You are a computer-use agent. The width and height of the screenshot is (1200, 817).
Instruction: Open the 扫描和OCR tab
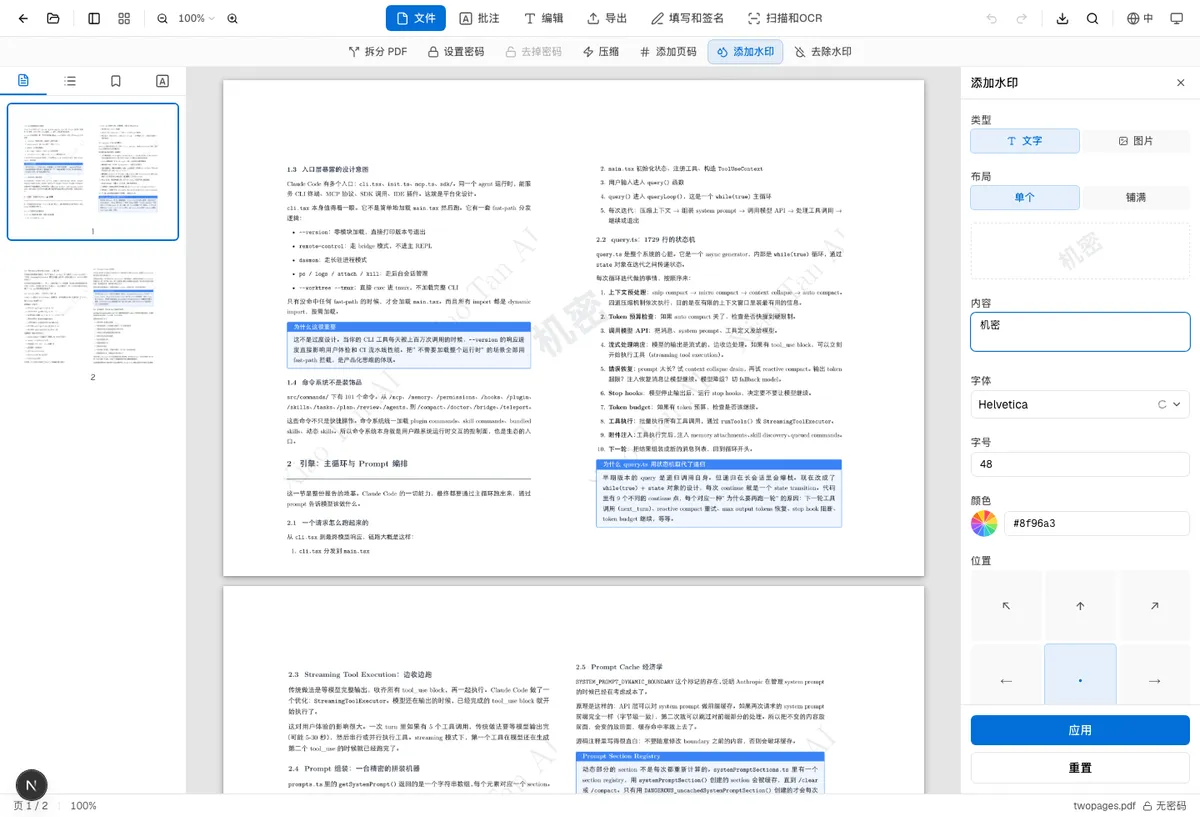pyautogui.click(x=785, y=18)
